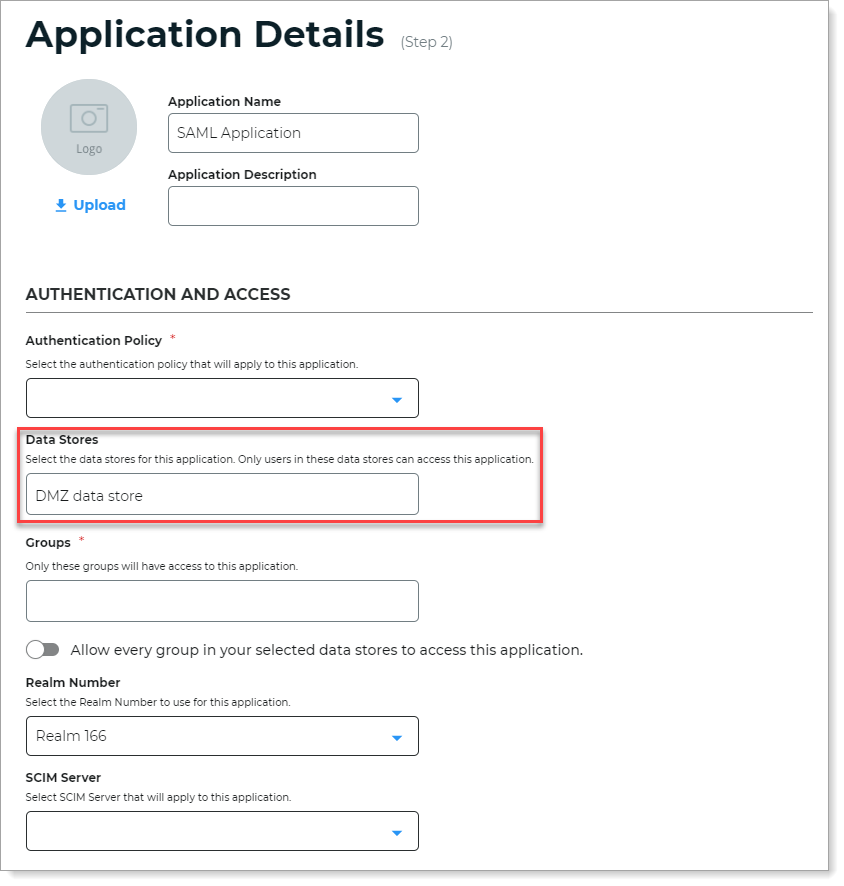Image resolution: width=844 pixels, height=886 pixels.
Task: Click the SCIM Server dropdown arrow
Action: point(397,833)
